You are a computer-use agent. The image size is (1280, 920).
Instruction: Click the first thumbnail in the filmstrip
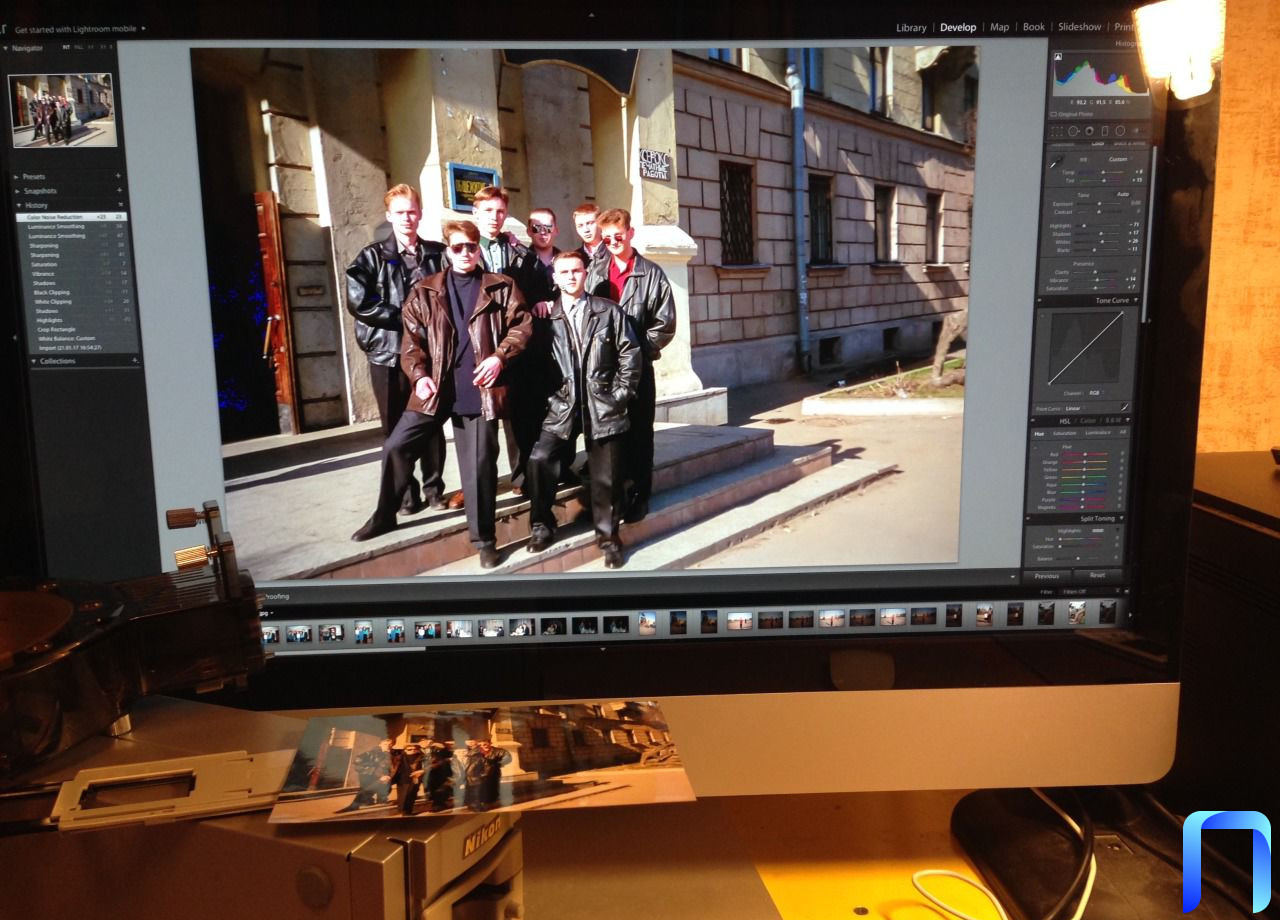pyautogui.click(x=270, y=634)
